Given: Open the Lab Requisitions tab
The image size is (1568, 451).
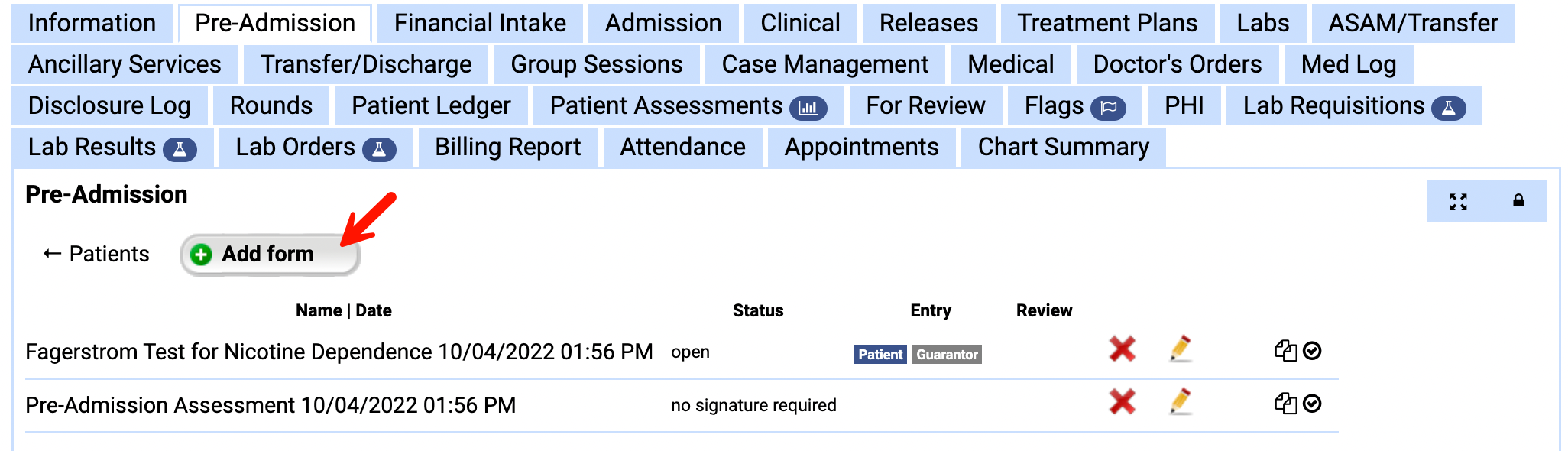Looking at the screenshot, I should (x=1353, y=105).
